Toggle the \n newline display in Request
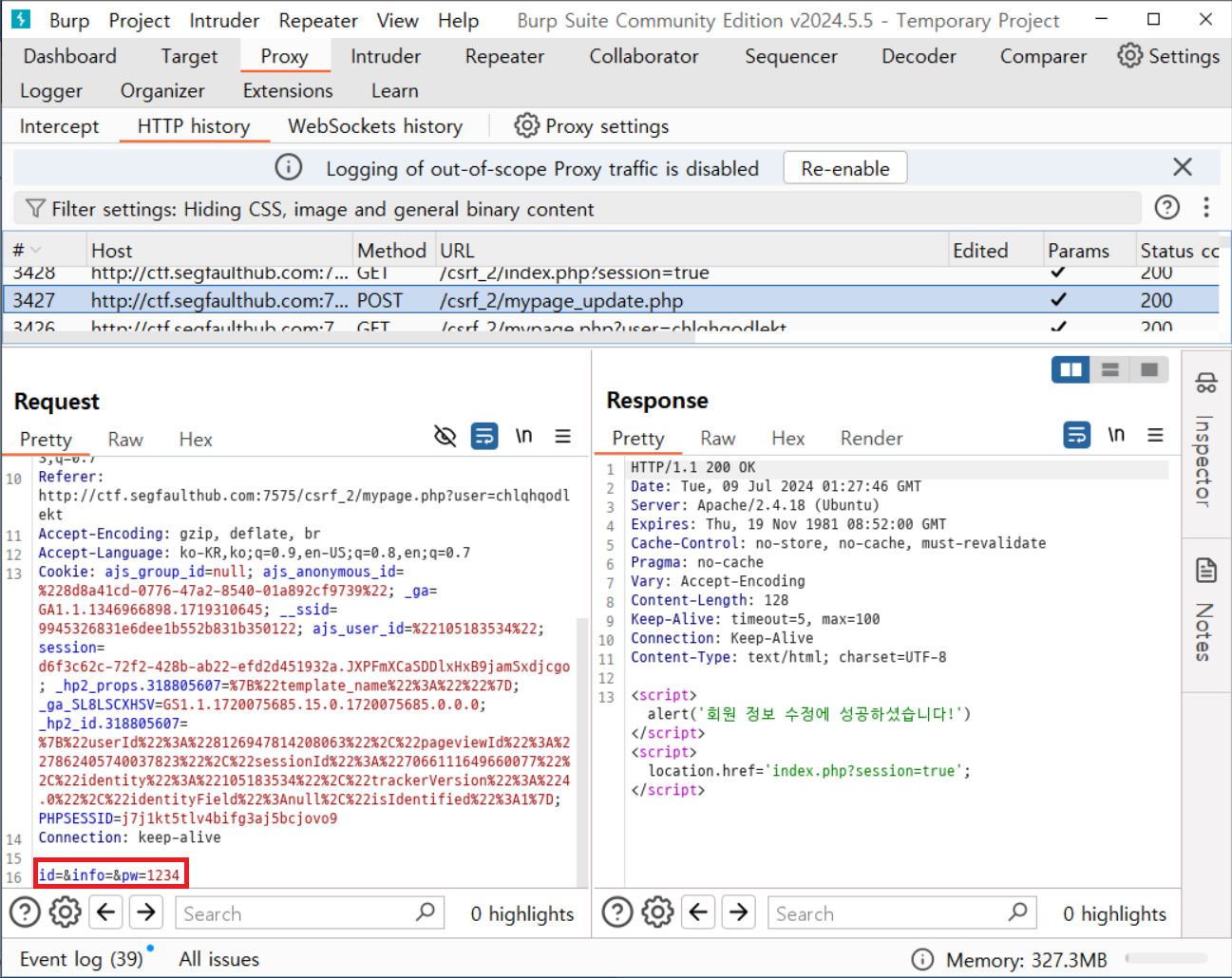 click(x=523, y=436)
